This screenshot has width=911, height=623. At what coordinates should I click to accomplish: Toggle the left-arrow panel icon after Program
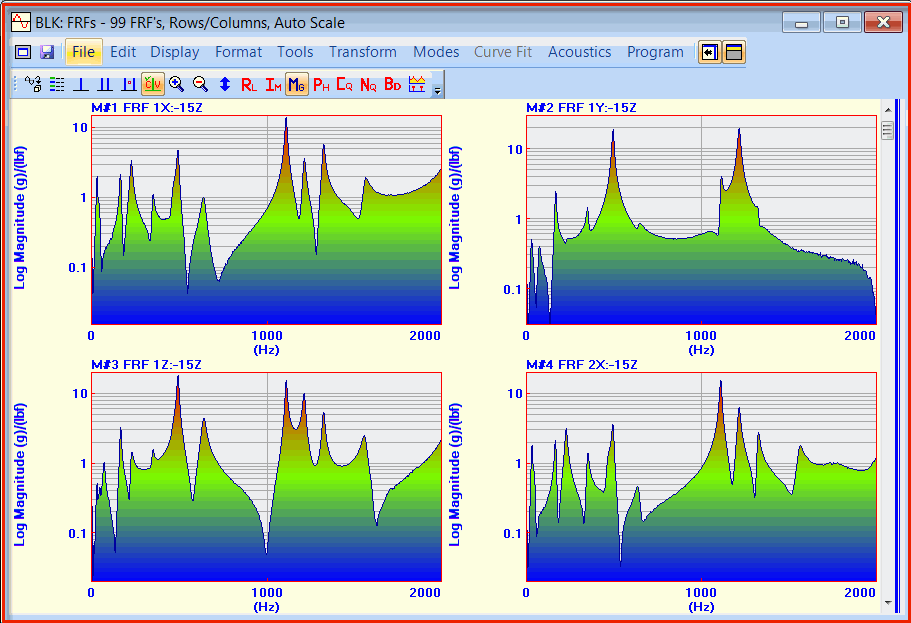709,52
